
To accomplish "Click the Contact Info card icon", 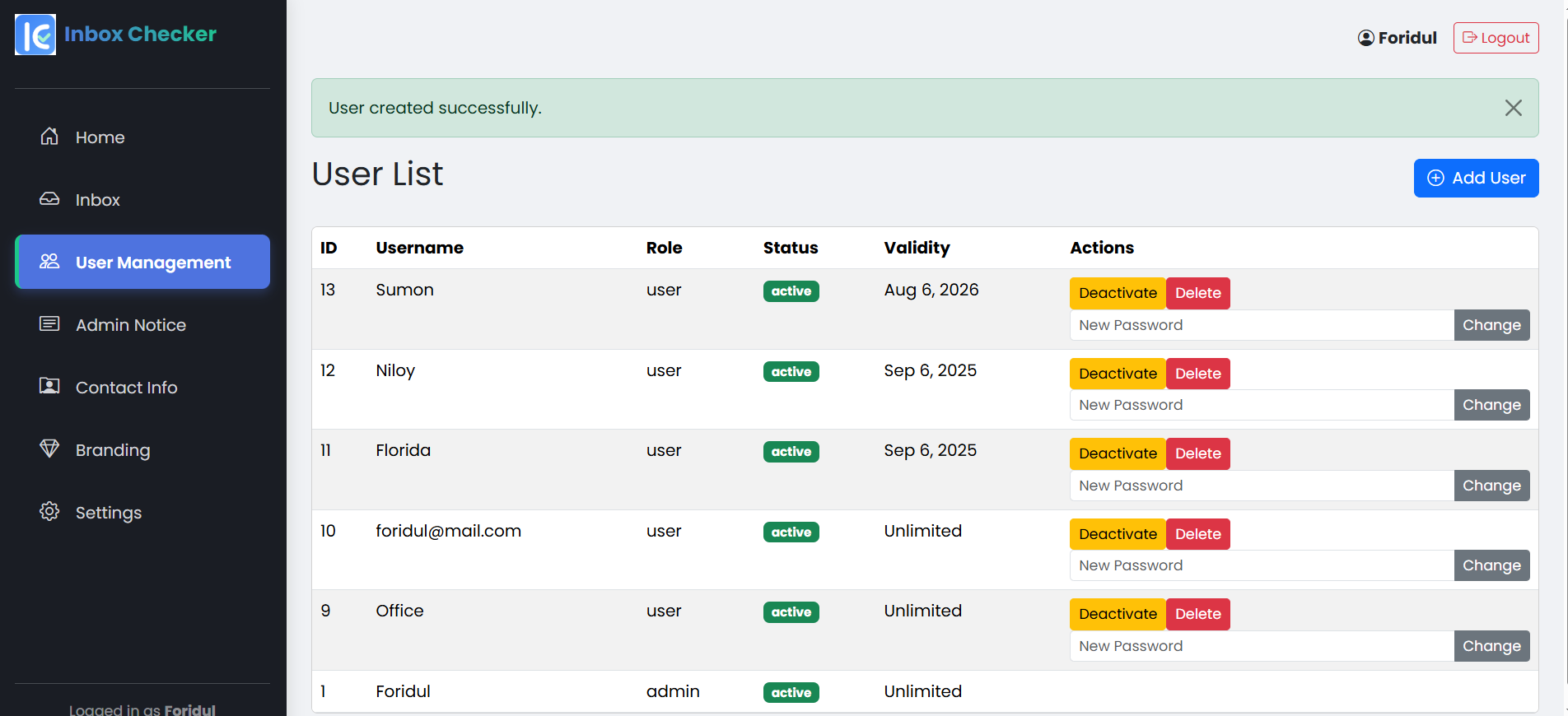I will (x=49, y=387).
